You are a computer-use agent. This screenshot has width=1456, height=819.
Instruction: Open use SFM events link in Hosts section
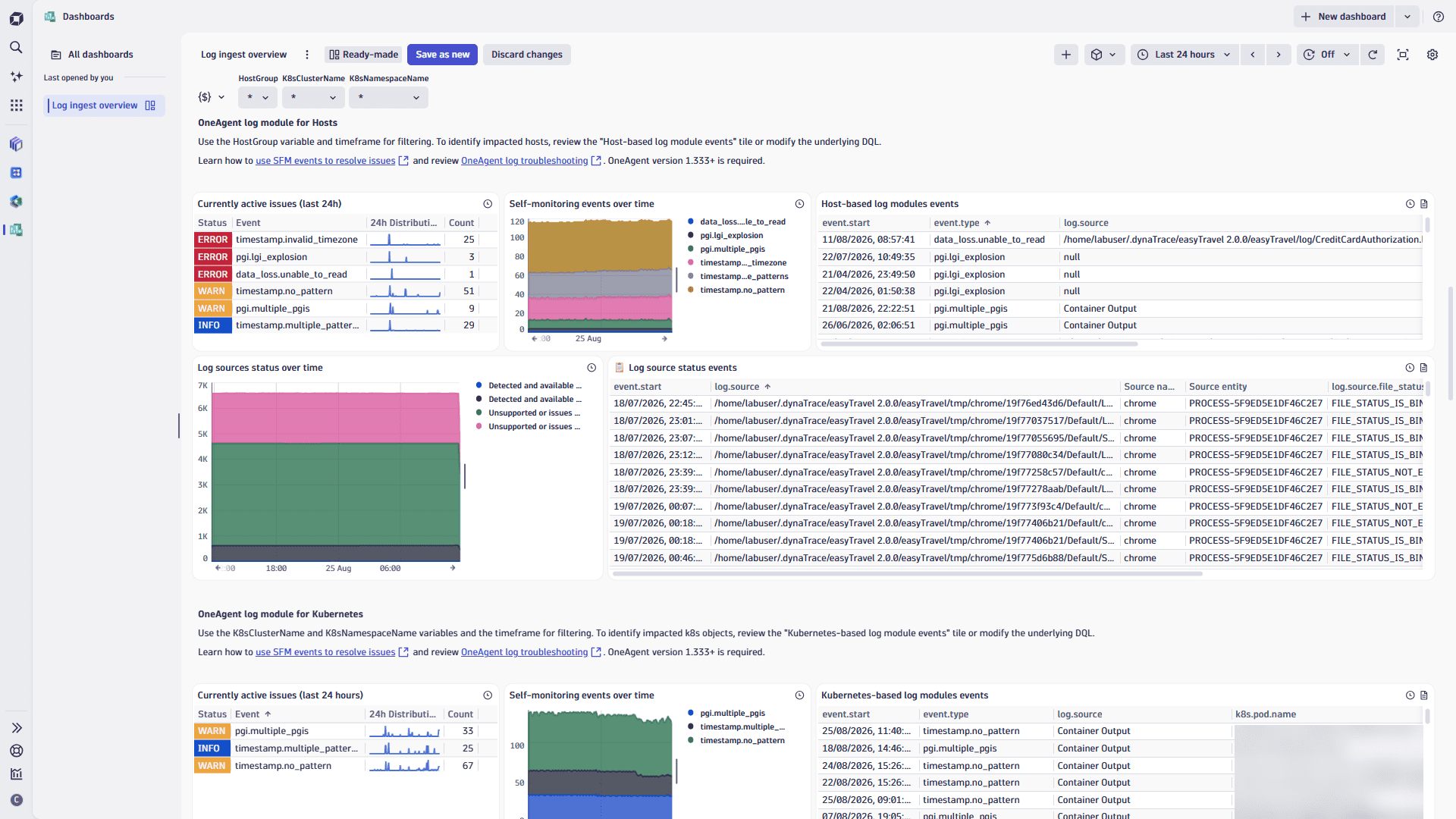coord(325,161)
